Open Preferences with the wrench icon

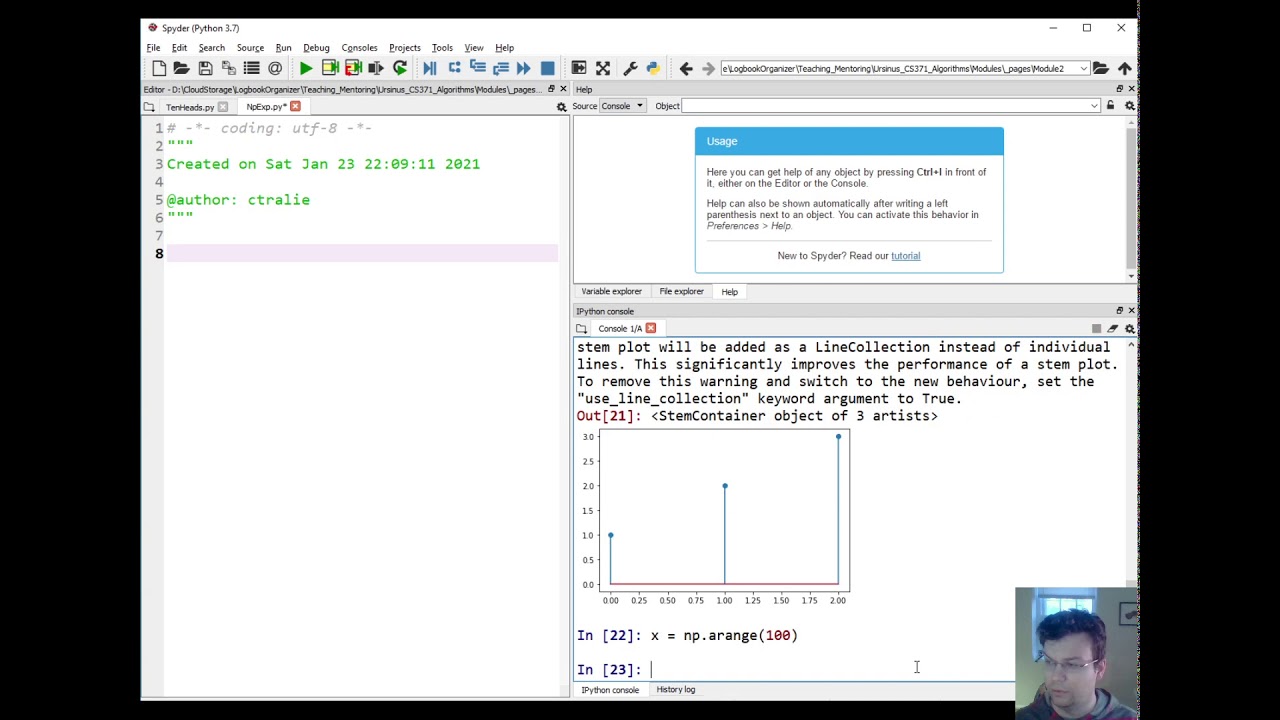(630, 68)
